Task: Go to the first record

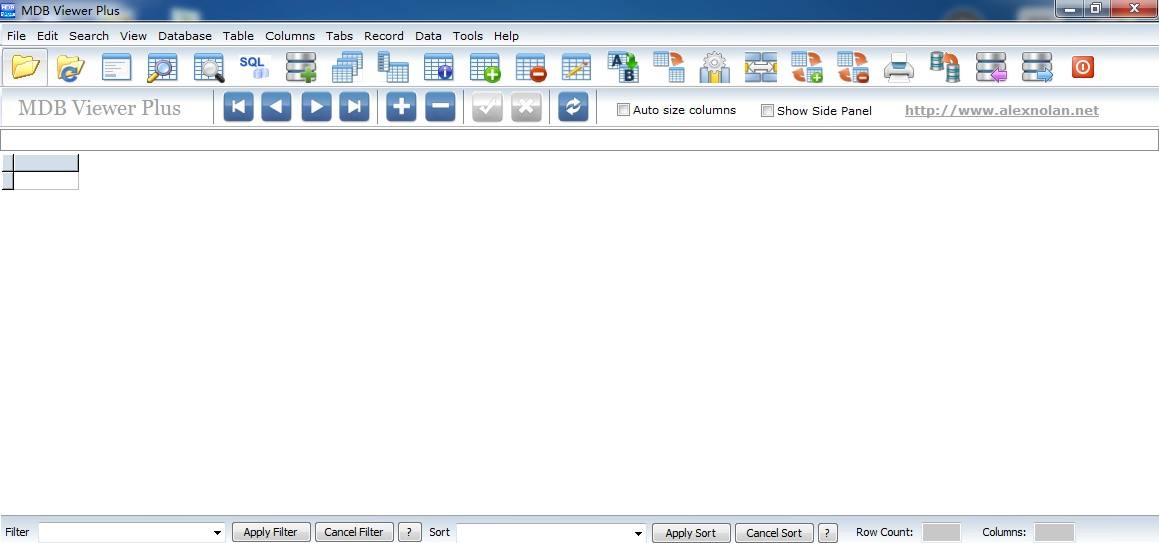Action: click(x=239, y=107)
